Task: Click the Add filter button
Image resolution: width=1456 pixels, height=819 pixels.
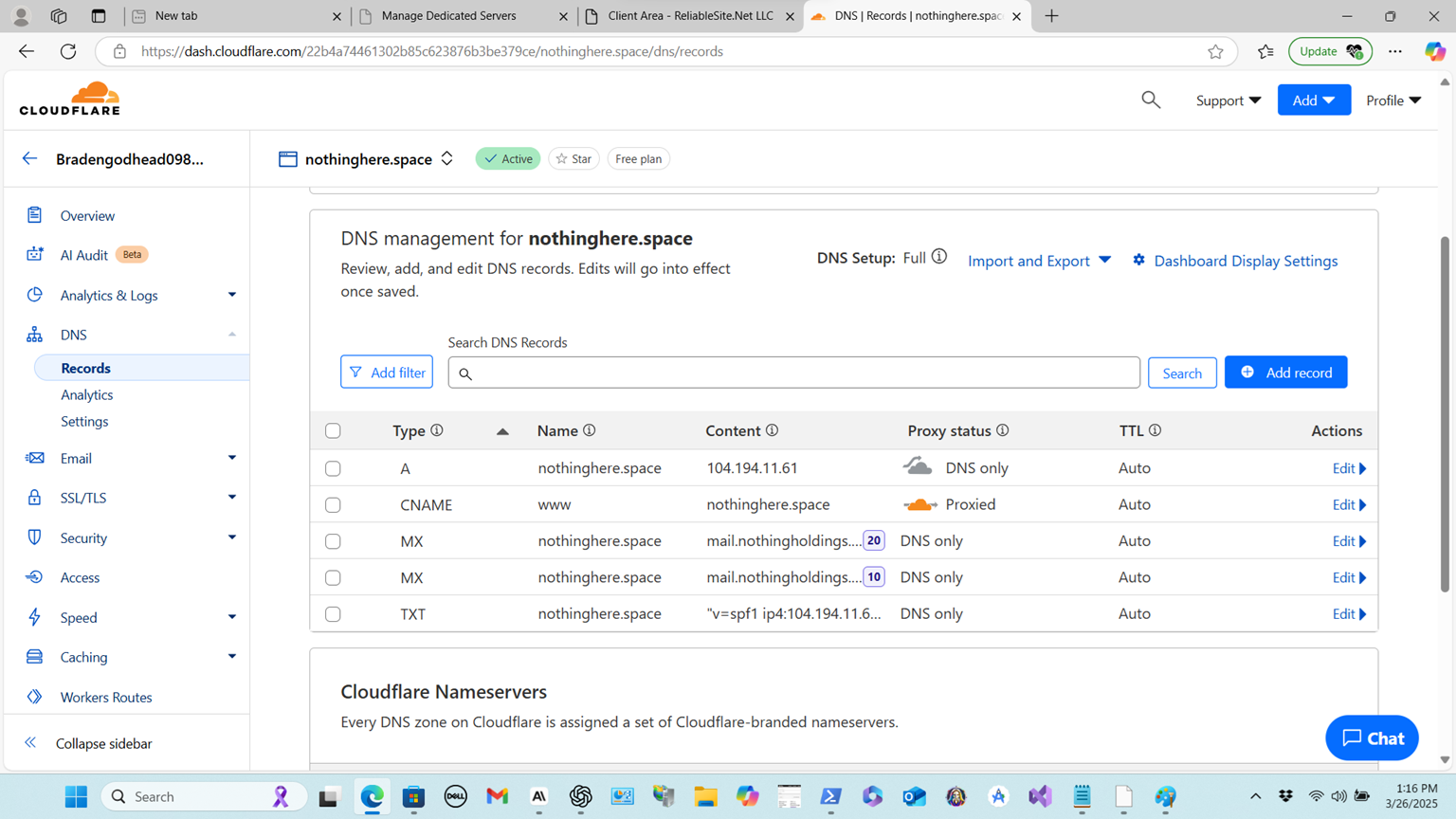Action: pos(387,373)
